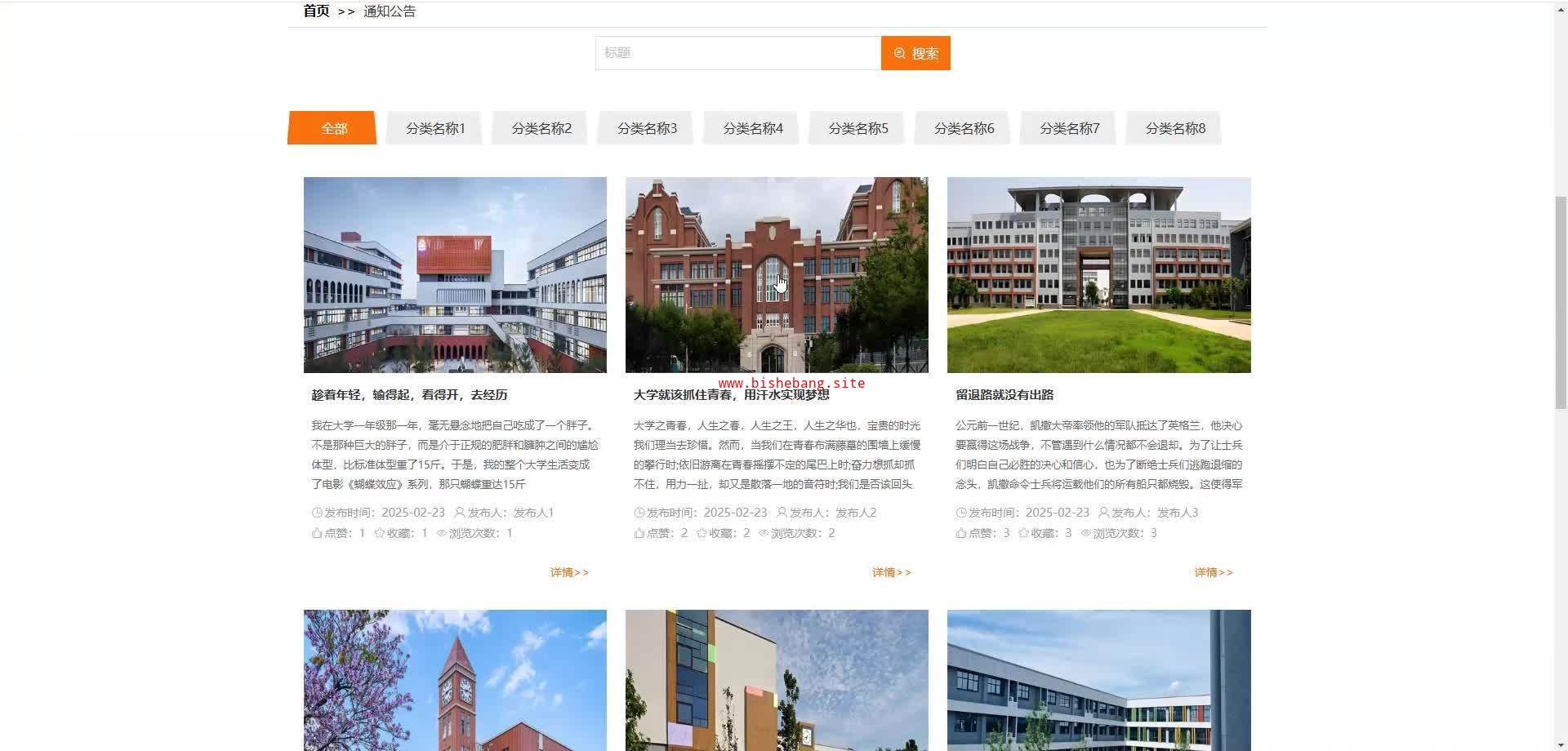This screenshot has height=751, width=1568.
Task: Open the white school courtyard thumbnail
Action: pos(455,275)
